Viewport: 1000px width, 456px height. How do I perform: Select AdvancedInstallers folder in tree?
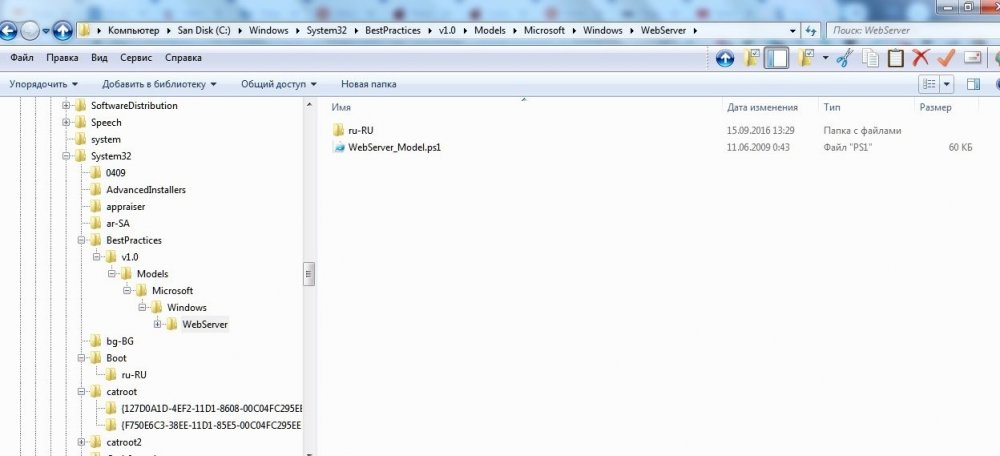(146, 189)
